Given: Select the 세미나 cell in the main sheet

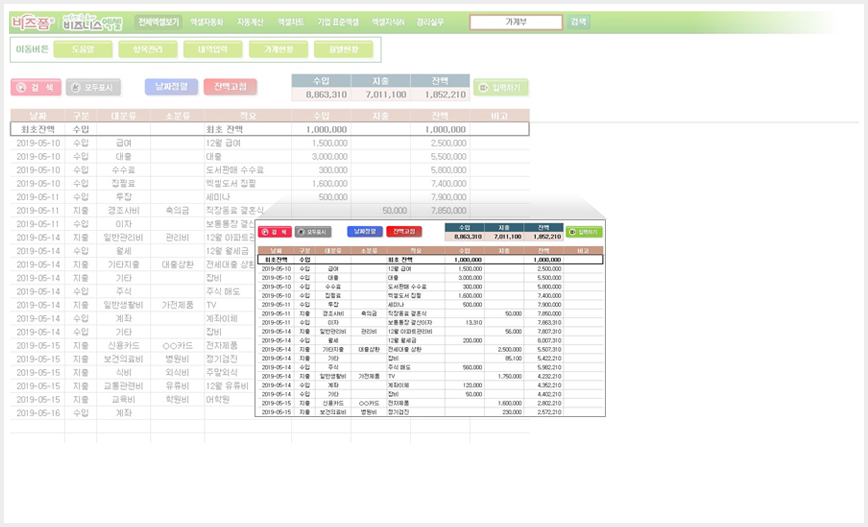Looking at the screenshot, I should pyautogui.click(x=247, y=197).
